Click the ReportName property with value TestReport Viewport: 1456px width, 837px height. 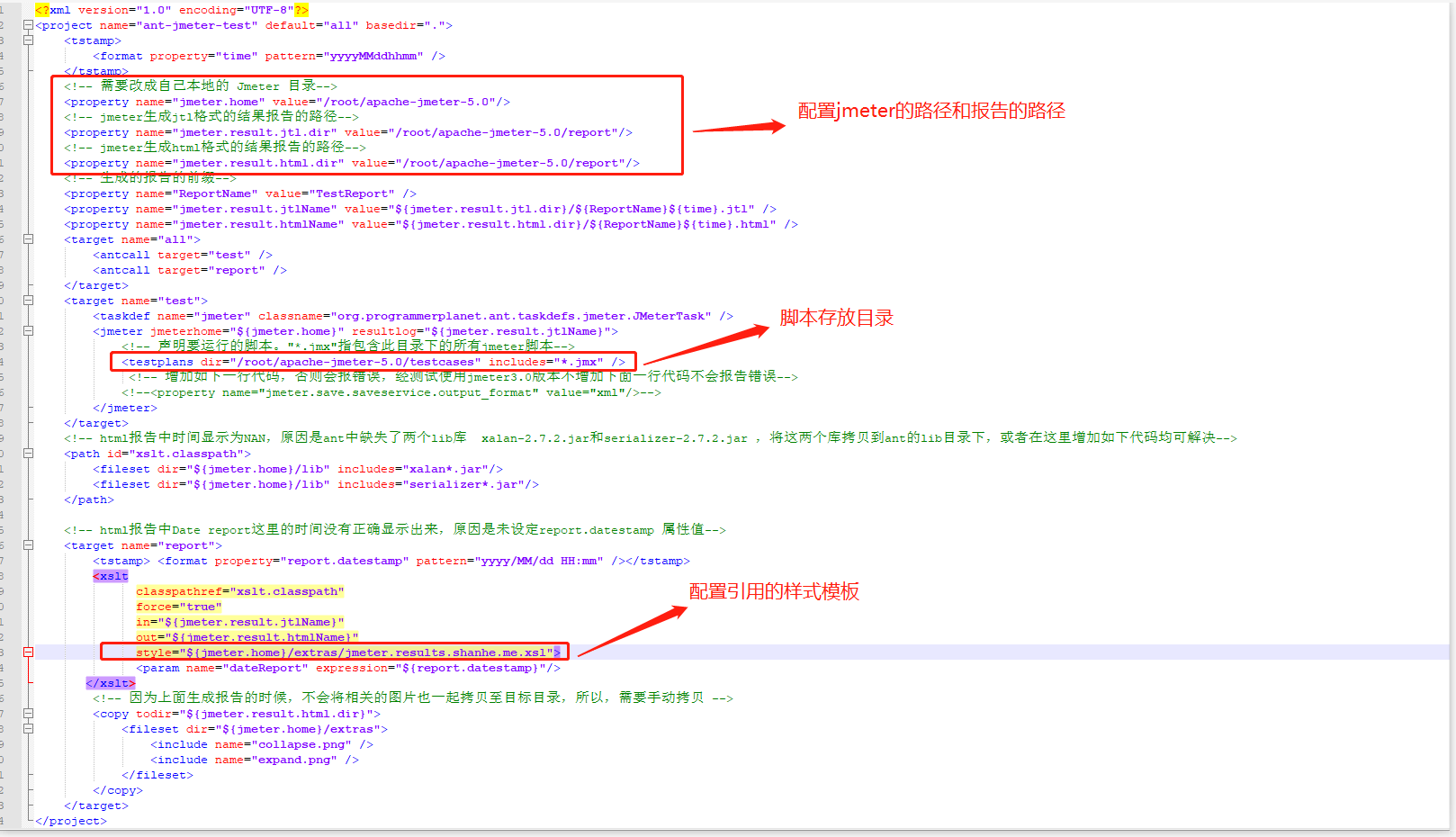(240, 193)
